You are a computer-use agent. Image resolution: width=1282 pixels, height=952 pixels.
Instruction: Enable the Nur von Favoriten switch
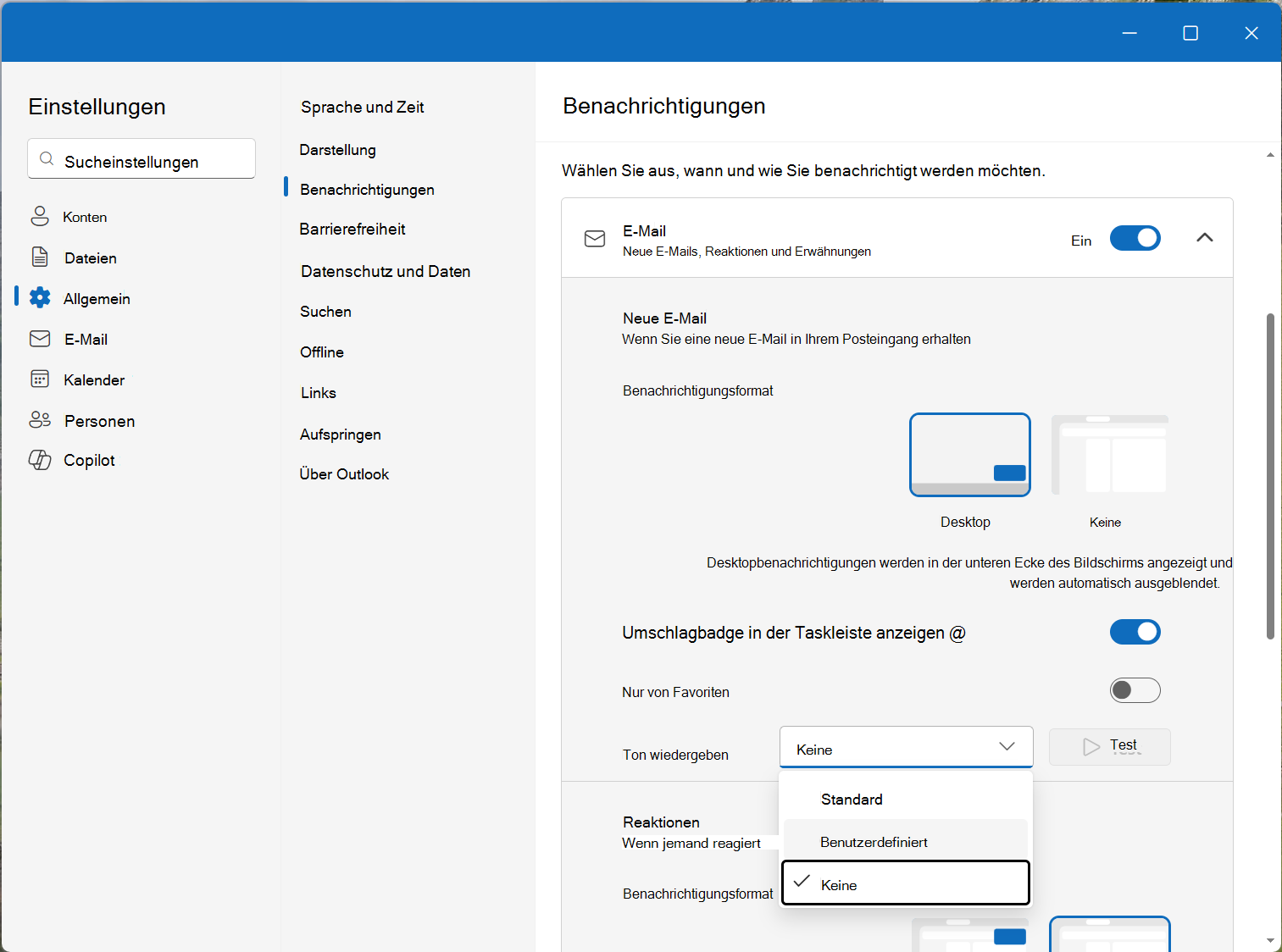pyautogui.click(x=1135, y=690)
